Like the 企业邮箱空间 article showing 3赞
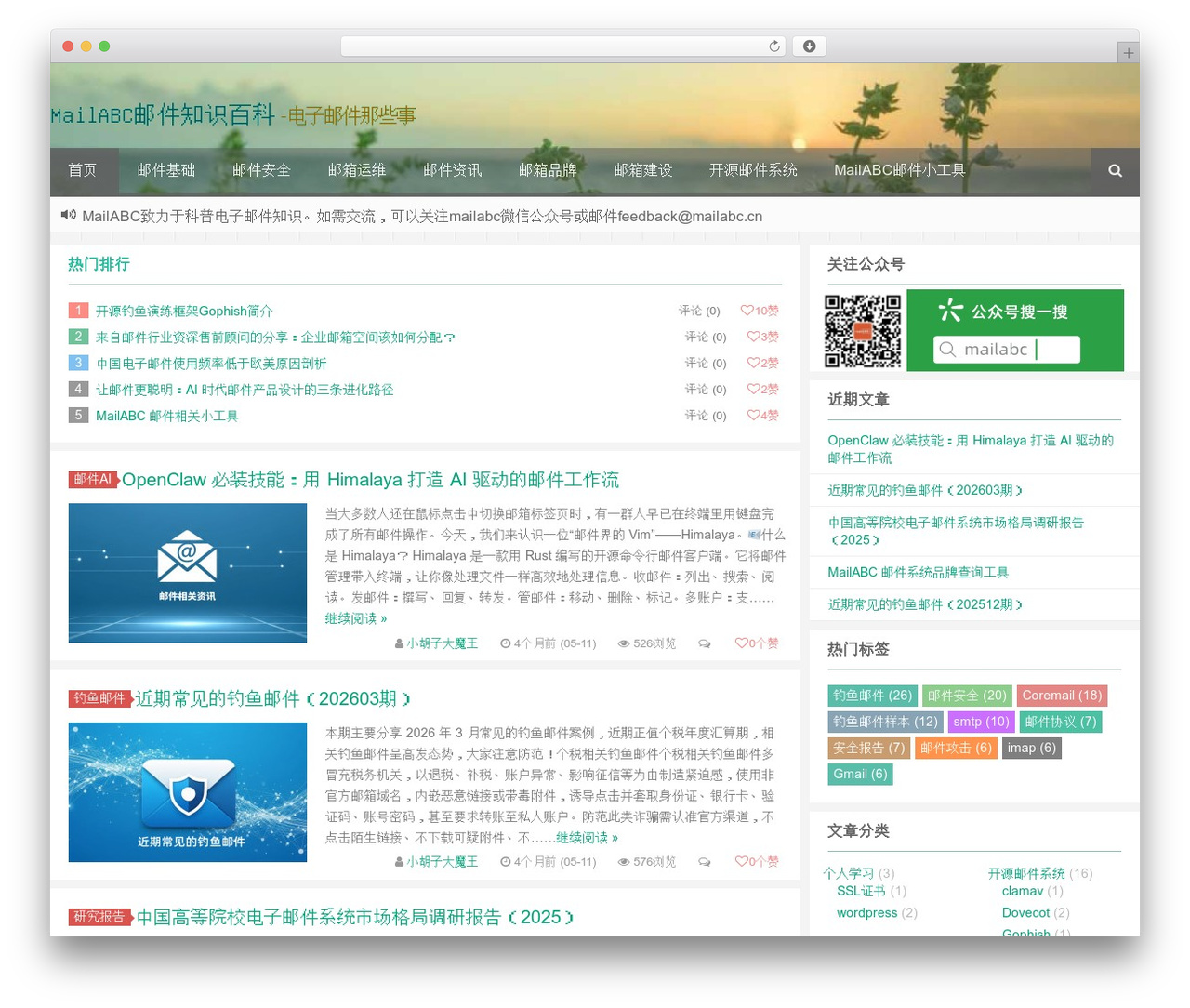 pyautogui.click(x=763, y=337)
